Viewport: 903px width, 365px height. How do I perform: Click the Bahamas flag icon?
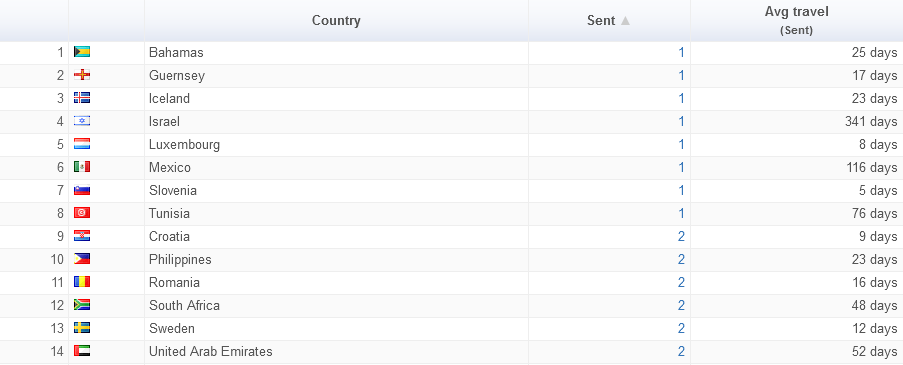click(82, 52)
